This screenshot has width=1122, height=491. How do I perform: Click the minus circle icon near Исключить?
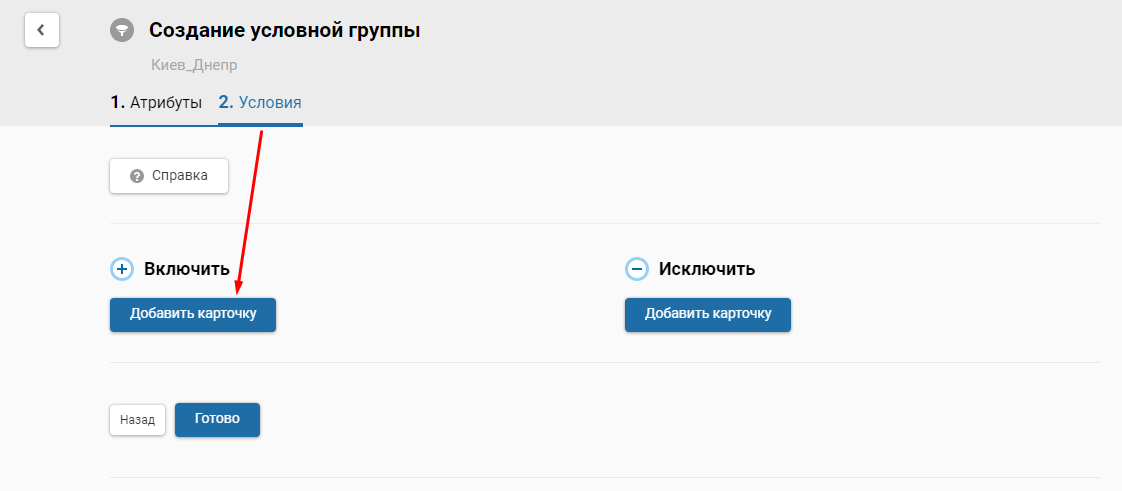pyautogui.click(x=637, y=269)
